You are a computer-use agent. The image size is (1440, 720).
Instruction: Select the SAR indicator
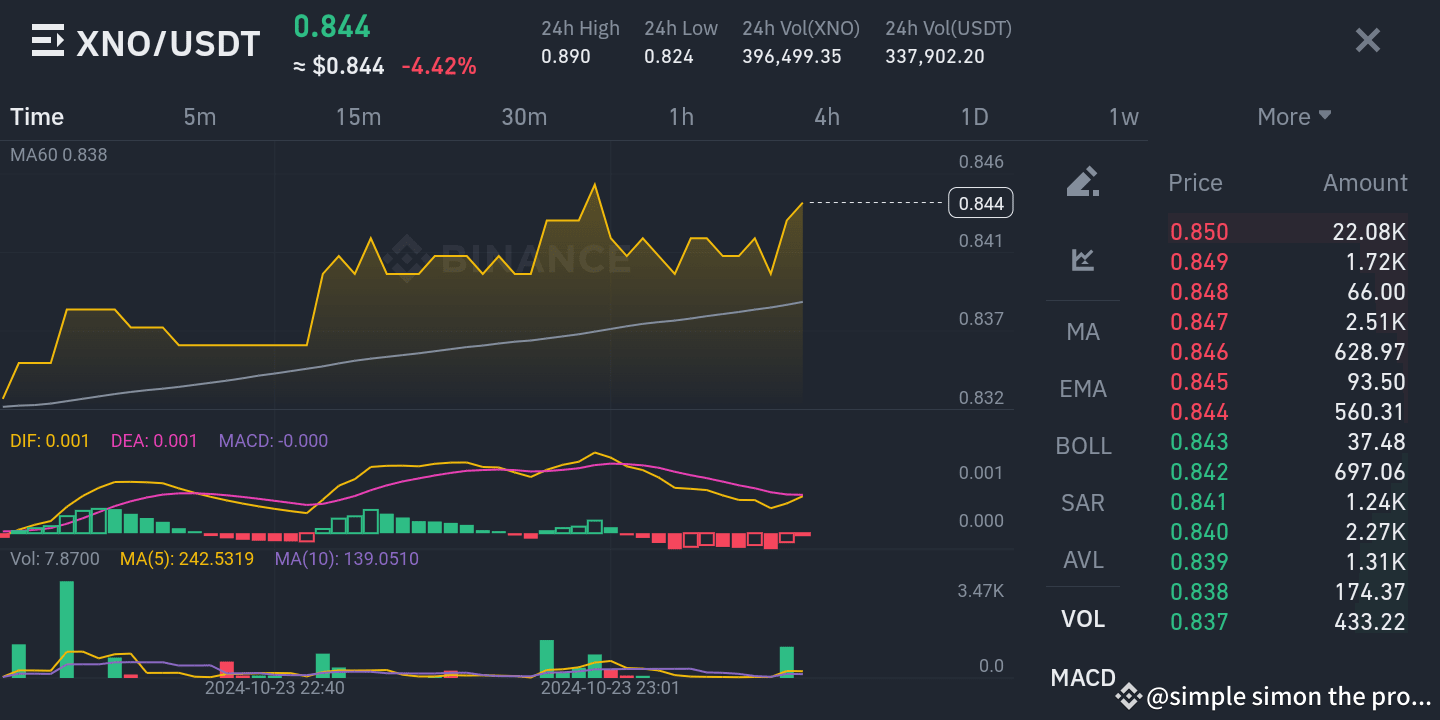coord(1083,502)
